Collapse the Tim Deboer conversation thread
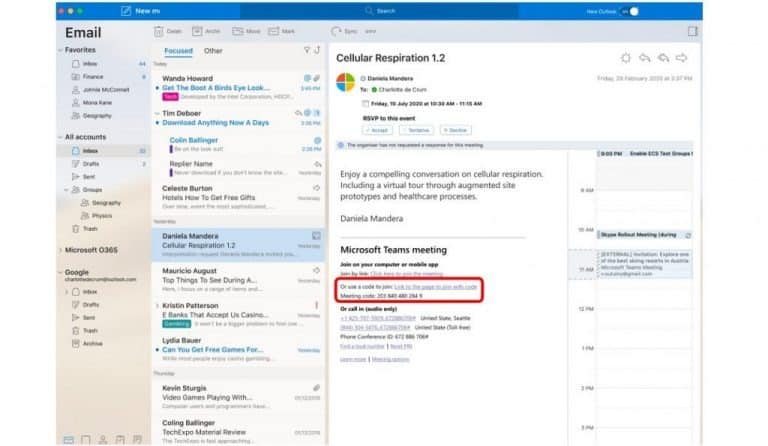 coord(157,113)
